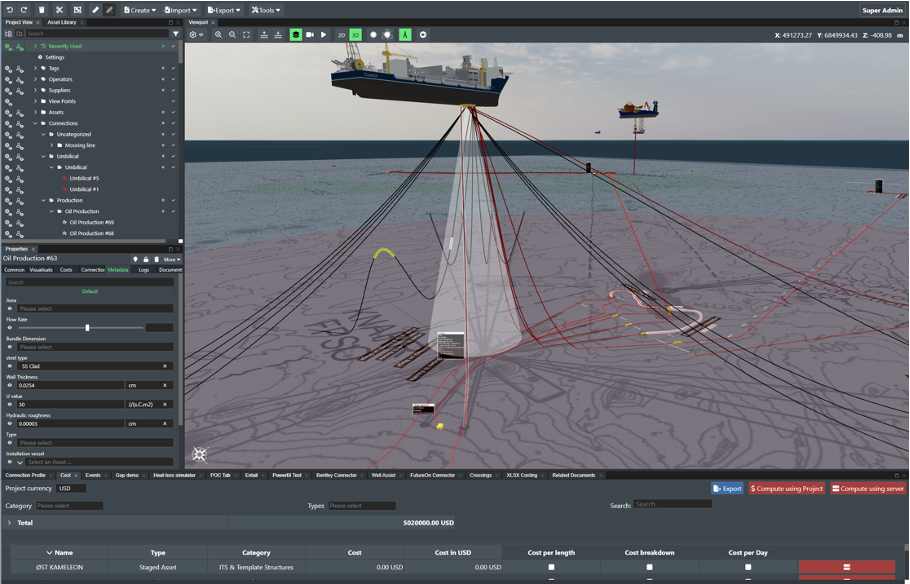Open the Tools dropdown menu
Viewport: 910px width, 584px height.
pos(266,10)
